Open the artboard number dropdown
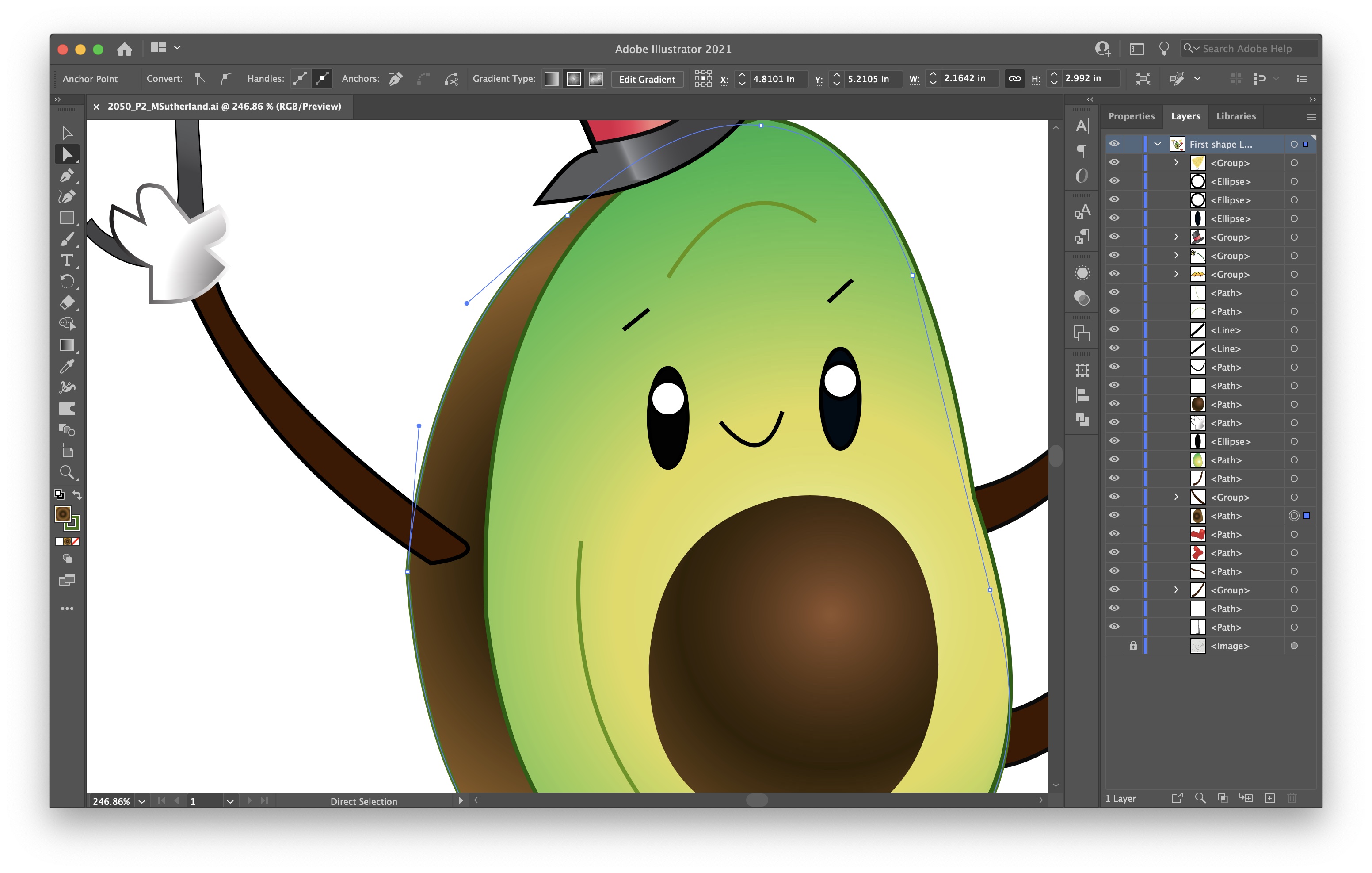The height and width of the screenshot is (873, 1372). (229, 801)
